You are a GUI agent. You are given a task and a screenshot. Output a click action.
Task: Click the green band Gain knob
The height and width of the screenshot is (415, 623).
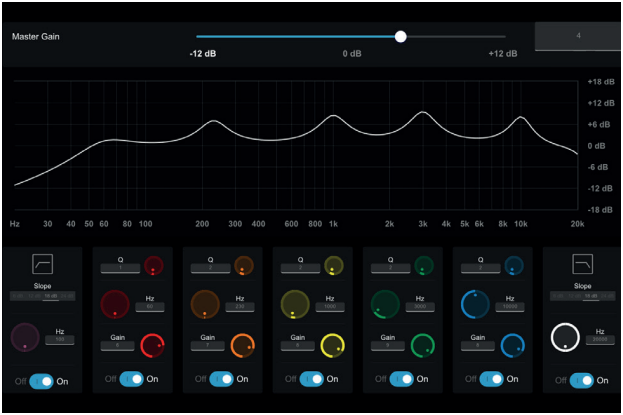[x=423, y=346]
